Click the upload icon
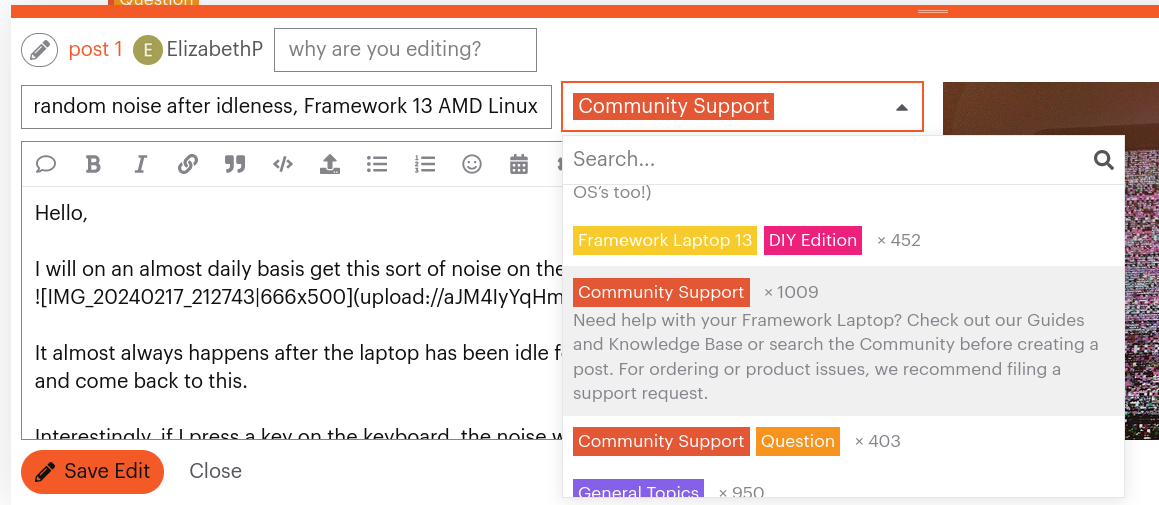 (330, 164)
